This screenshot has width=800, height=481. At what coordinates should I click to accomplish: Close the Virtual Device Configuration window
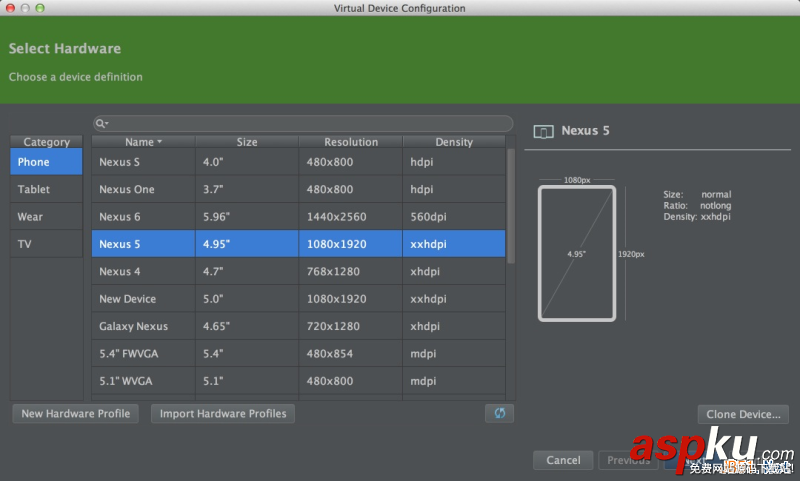(10, 8)
